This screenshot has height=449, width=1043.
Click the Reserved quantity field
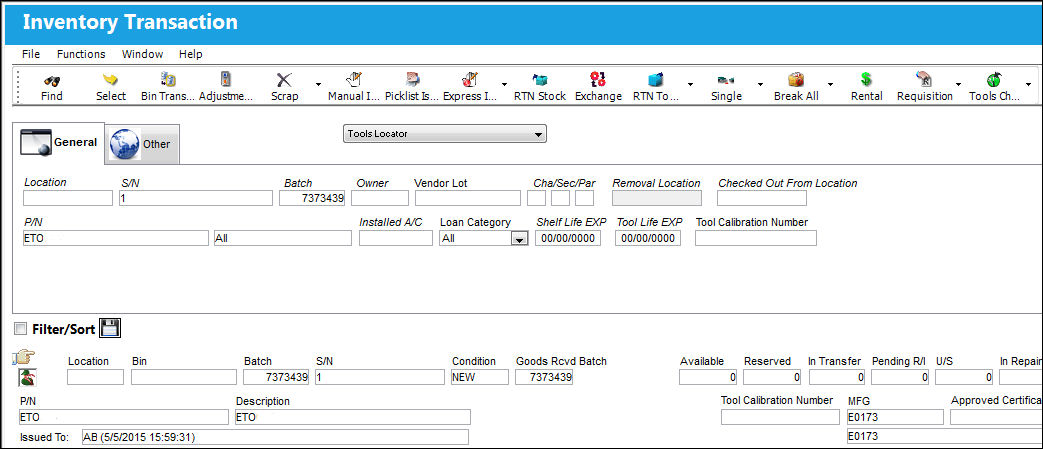pyautogui.click(x=772, y=377)
